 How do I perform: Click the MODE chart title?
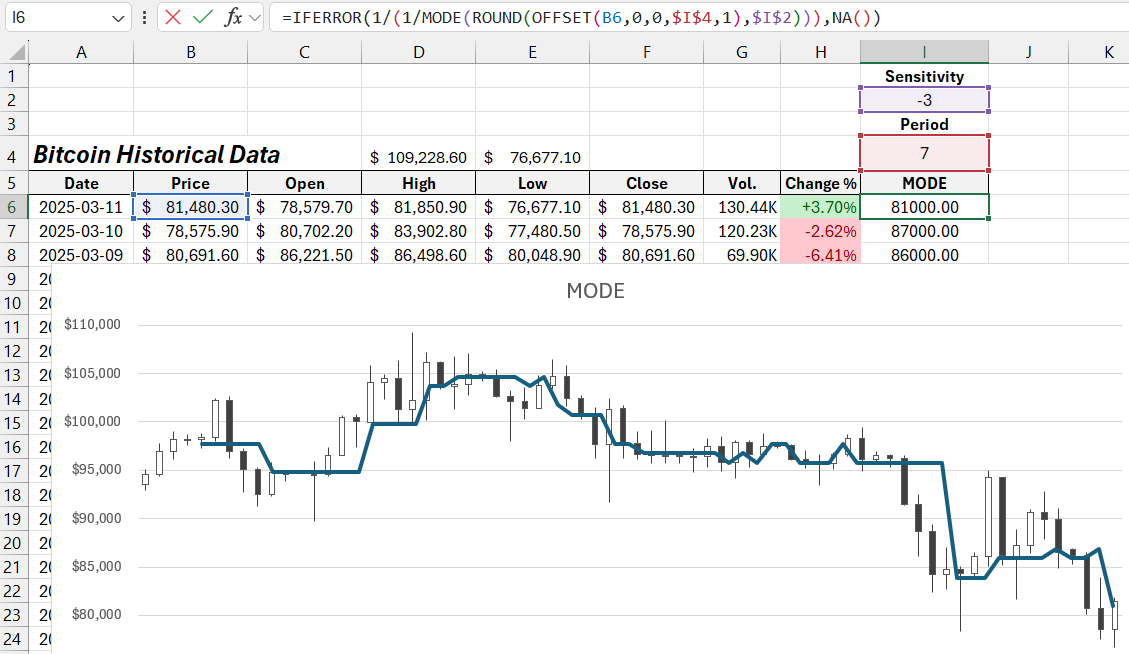click(x=594, y=291)
